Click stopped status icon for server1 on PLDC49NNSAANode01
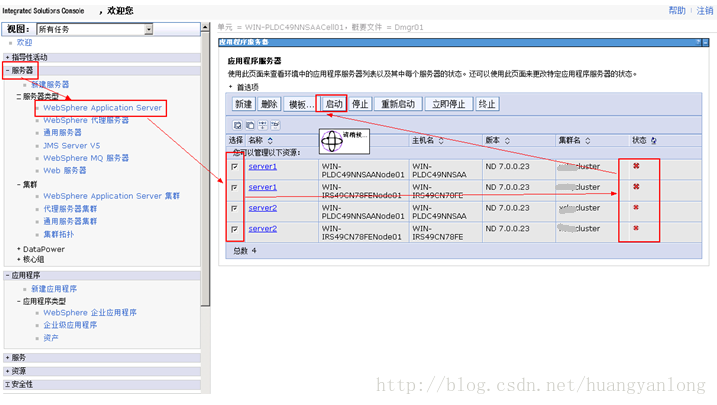The width and height of the screenshot is (717, 405). pos(636,166)
